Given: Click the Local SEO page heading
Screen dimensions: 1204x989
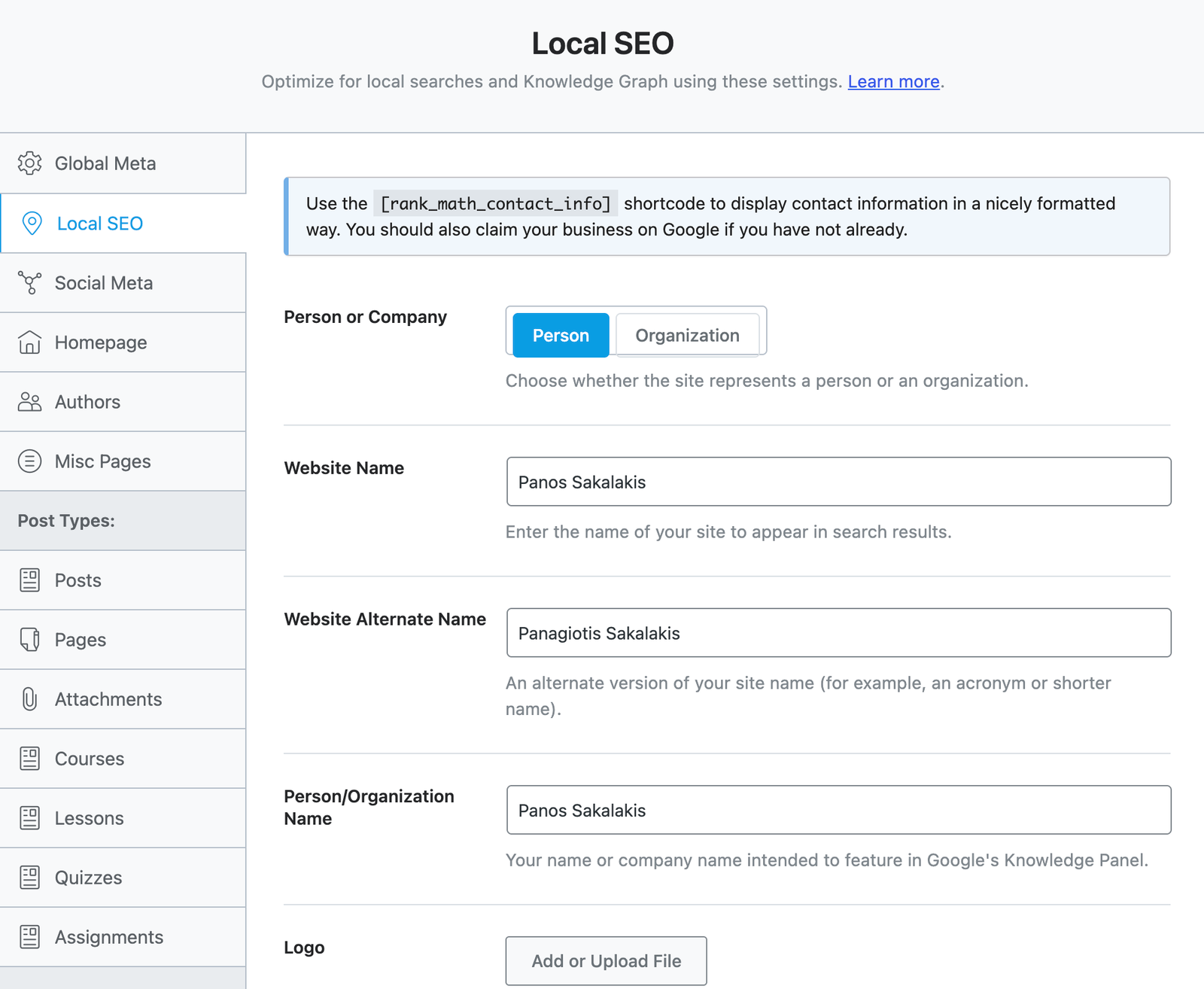Looking at the screenshot, I should click(x=603, y=44).
